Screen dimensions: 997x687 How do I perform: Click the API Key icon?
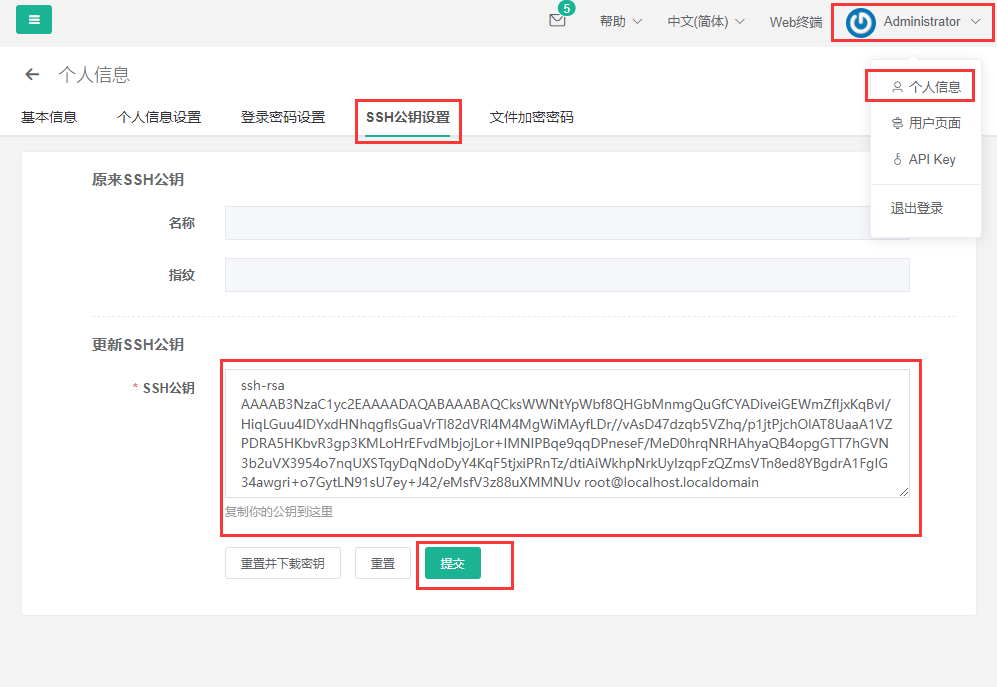point(899,158)
